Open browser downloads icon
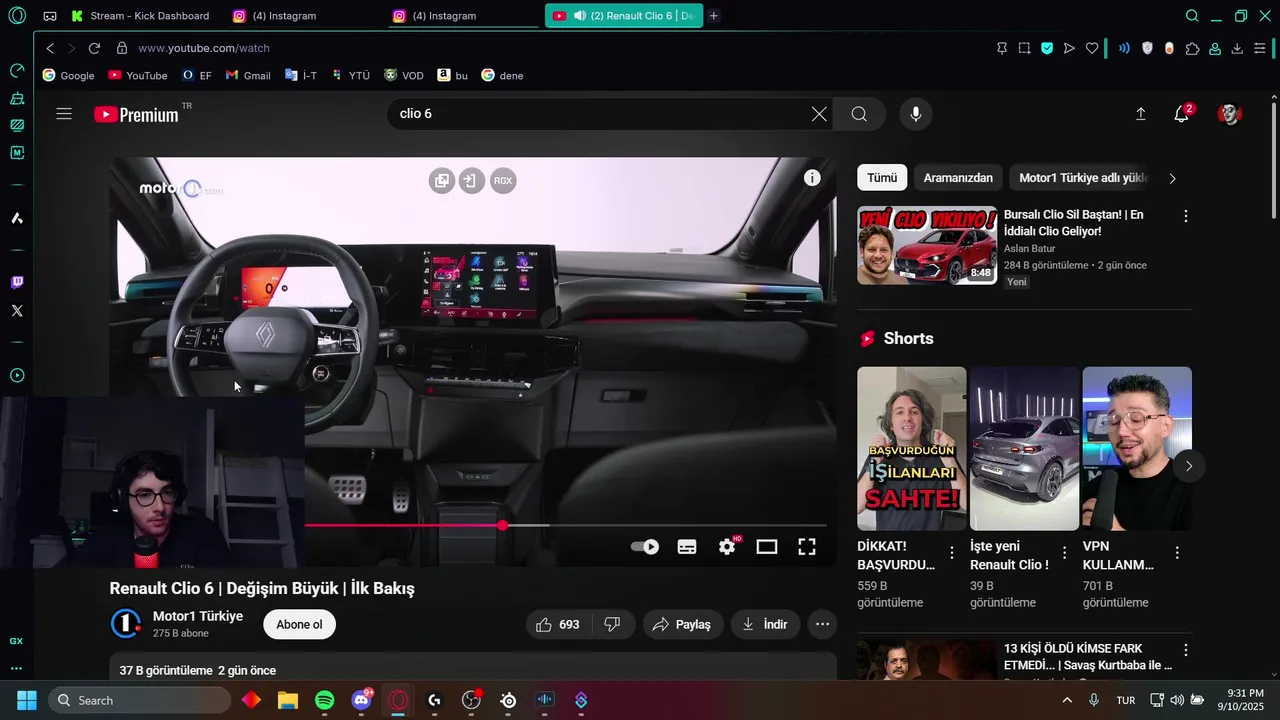Image resolution: width=1280 pixels, height=720 pixels. 1237,48
